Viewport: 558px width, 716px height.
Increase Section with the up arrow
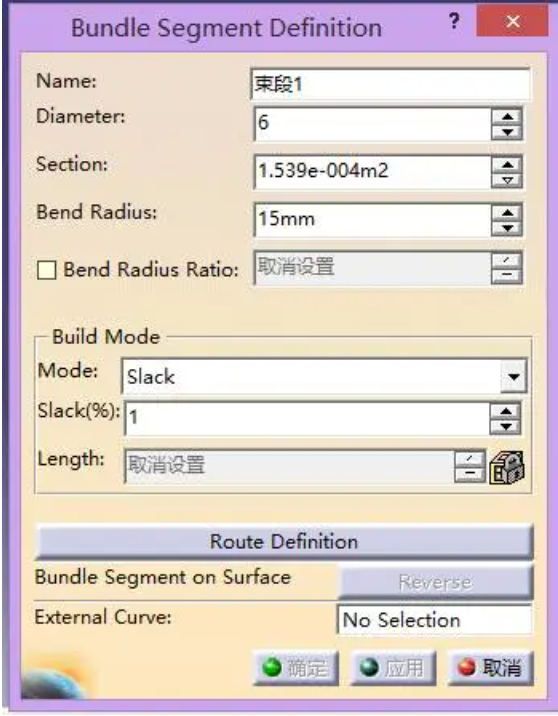pos(507,164)
